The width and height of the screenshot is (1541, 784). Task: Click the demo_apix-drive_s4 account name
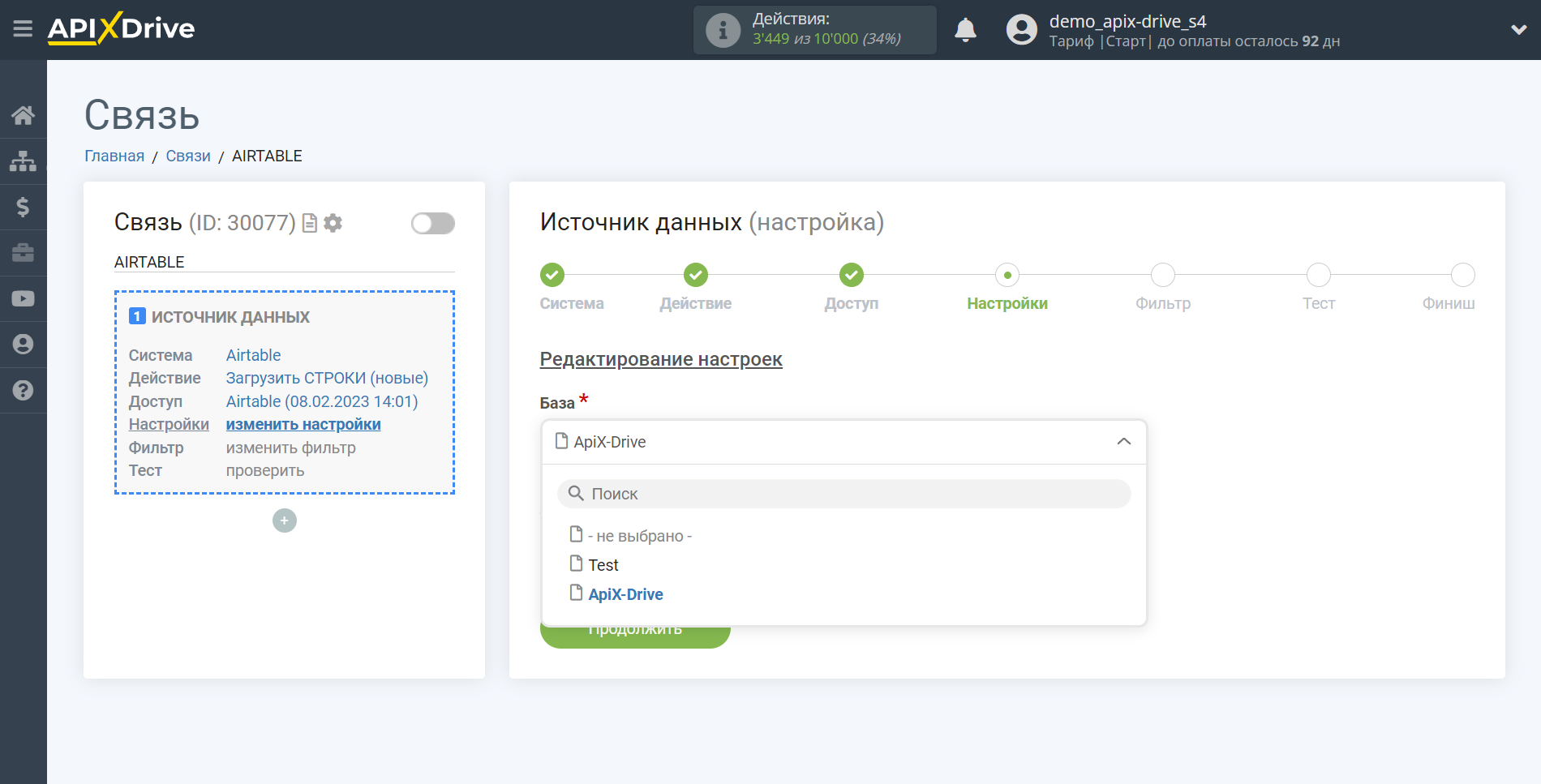coord(1127,21)
